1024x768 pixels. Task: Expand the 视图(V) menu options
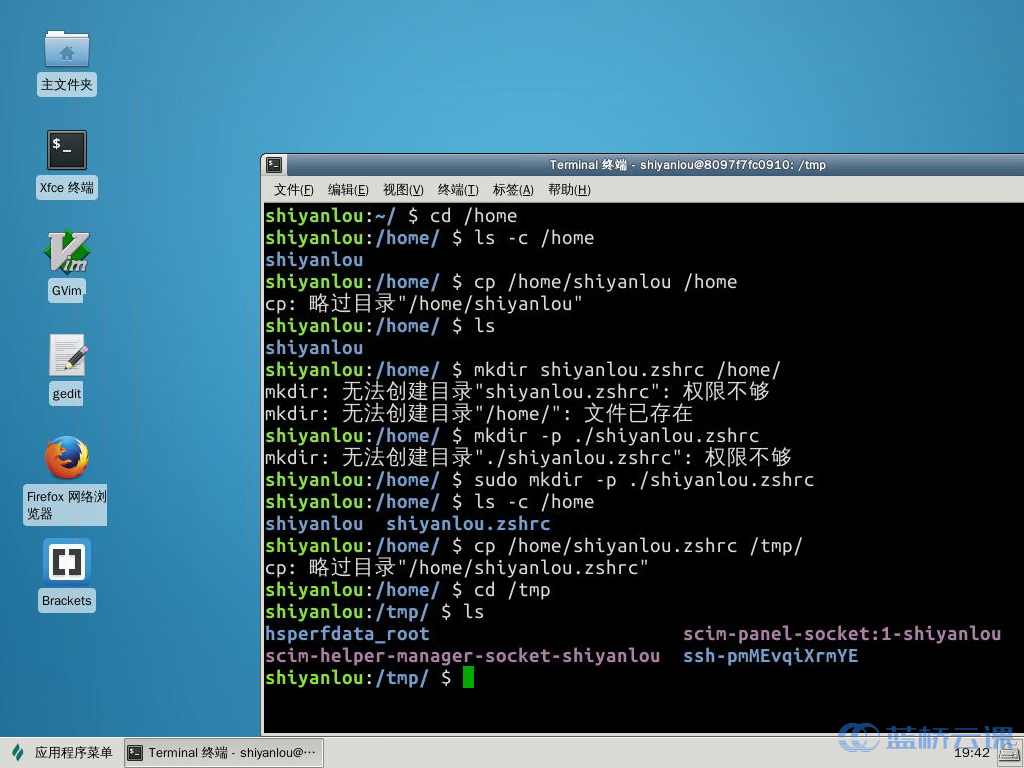(x=402, y=190)
